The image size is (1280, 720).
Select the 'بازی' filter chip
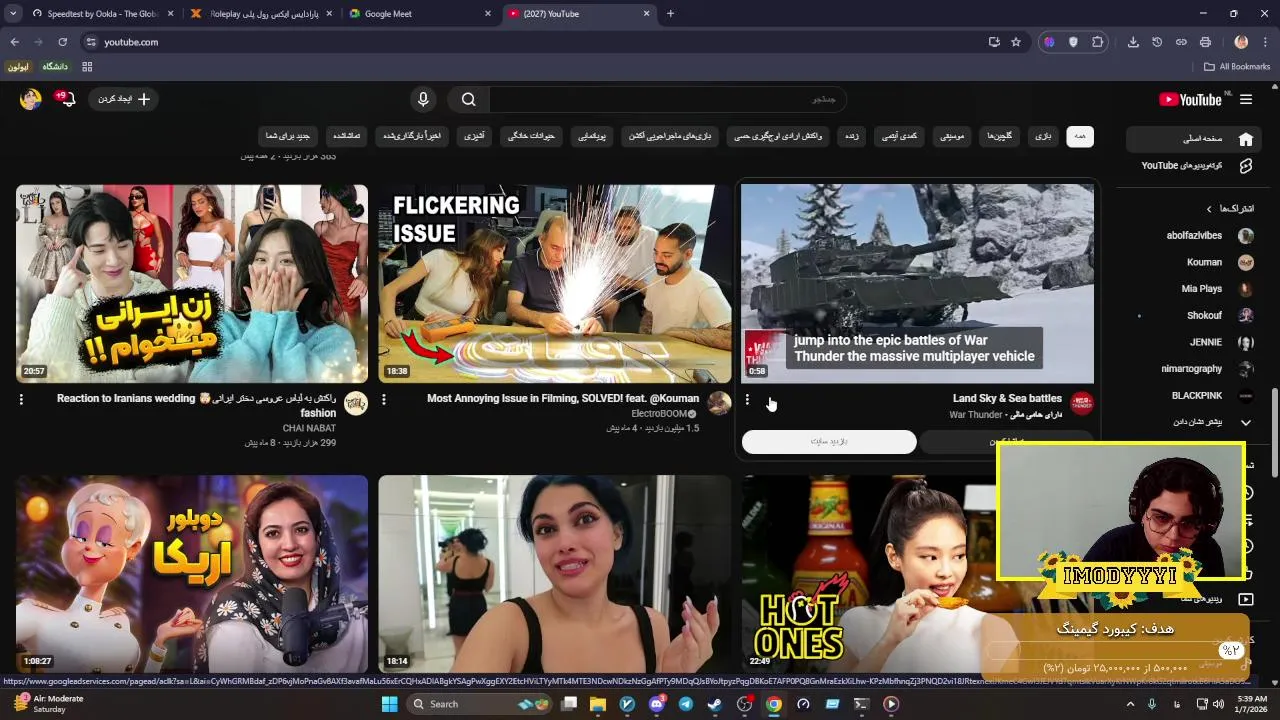1043,136
